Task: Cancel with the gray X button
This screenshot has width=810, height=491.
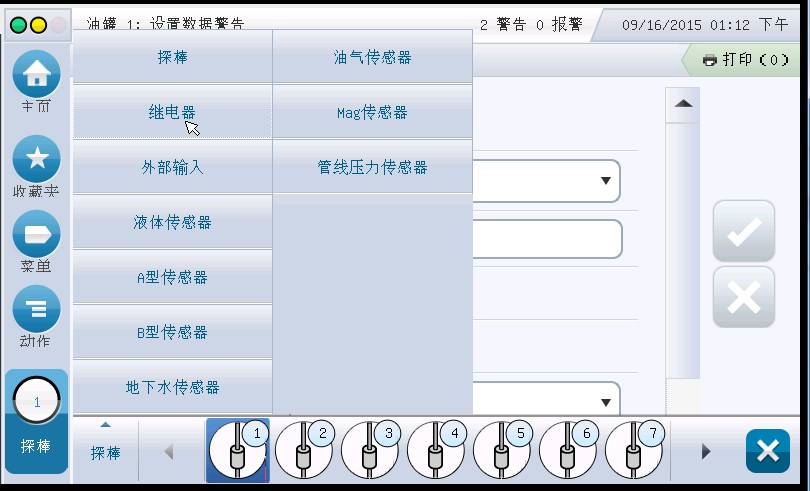Action: [743, 297]
